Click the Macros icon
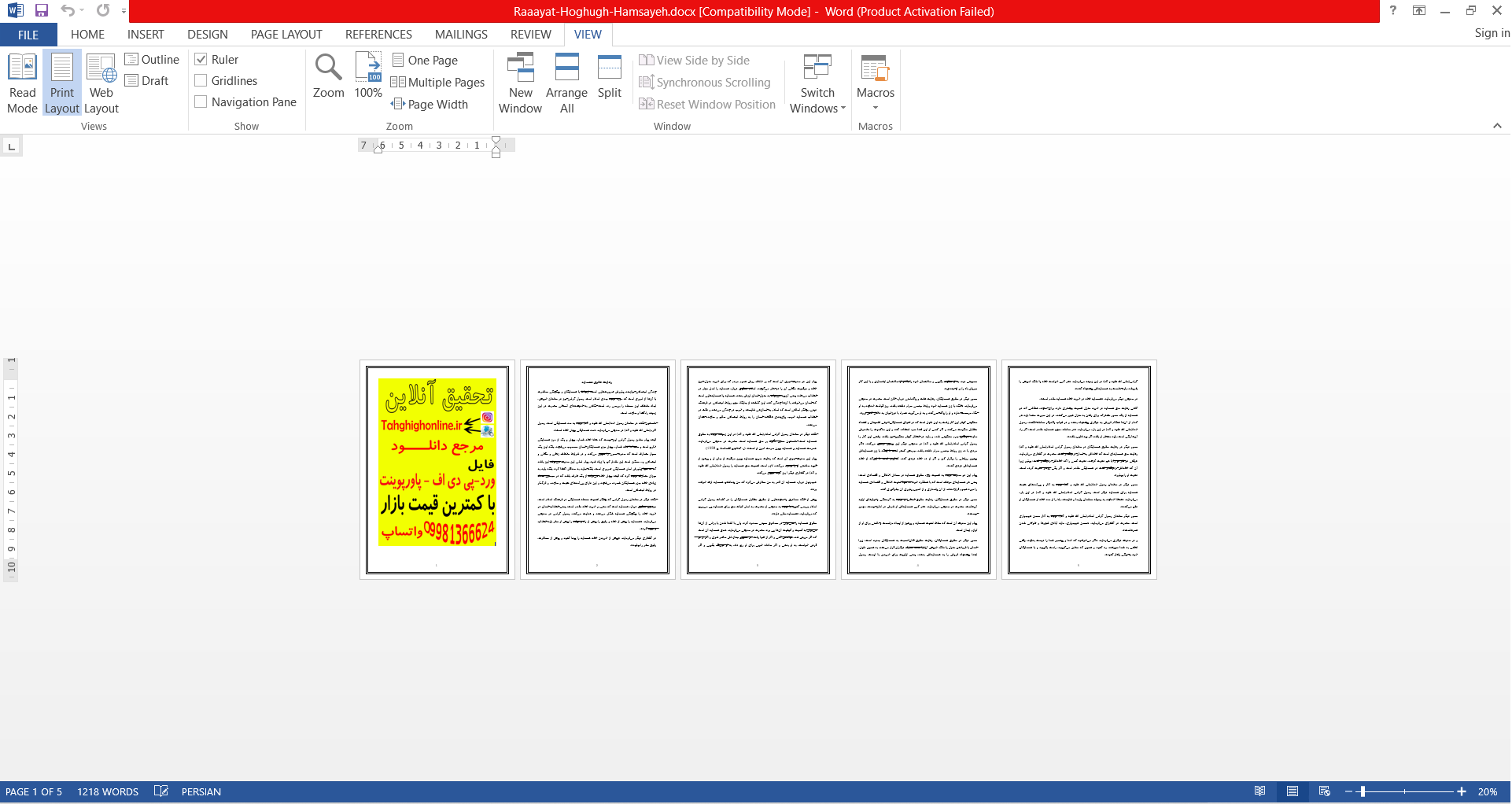This screenshot has height=804, width=1512. (876, 68)
